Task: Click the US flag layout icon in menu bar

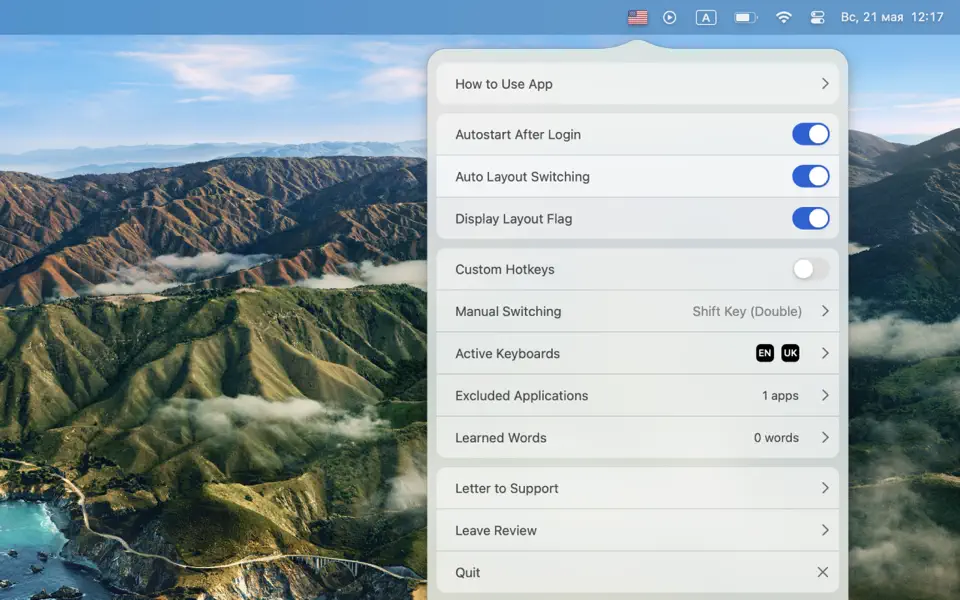Action: tap(638, 16)
